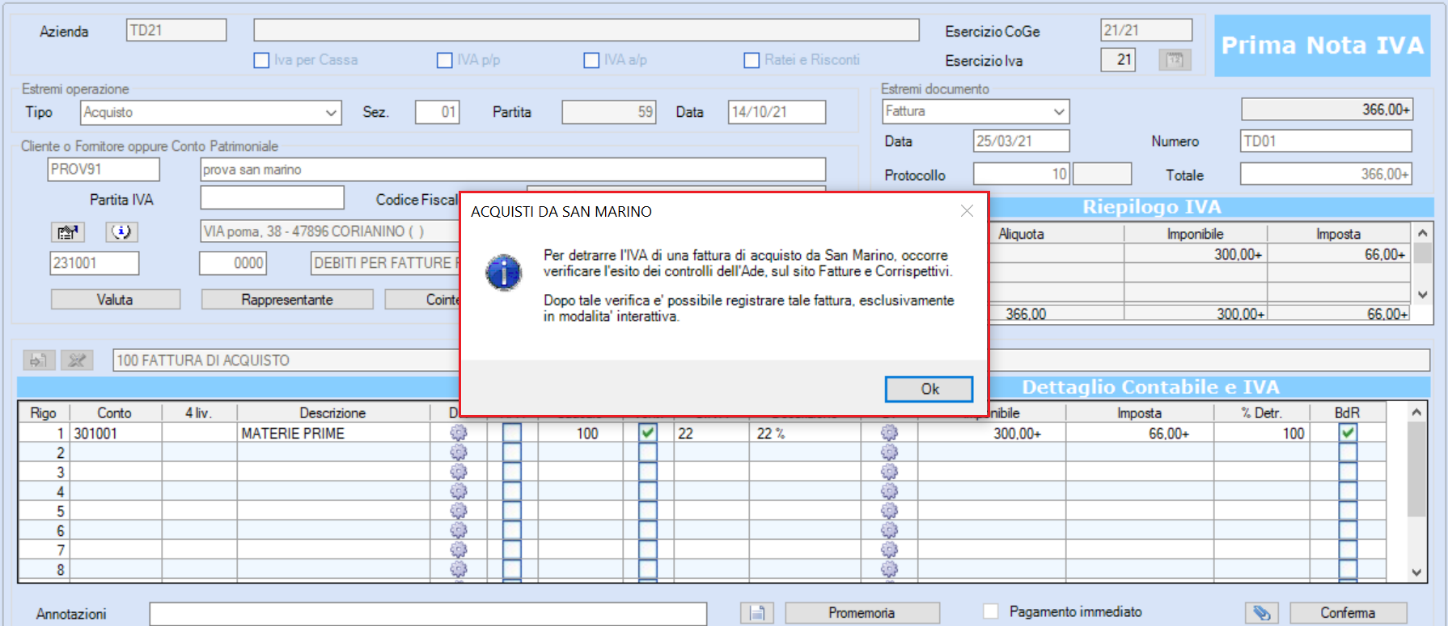Click the tools icon left of 100 FATTURA DI ACQUISTO

click(x=75, y=360)
